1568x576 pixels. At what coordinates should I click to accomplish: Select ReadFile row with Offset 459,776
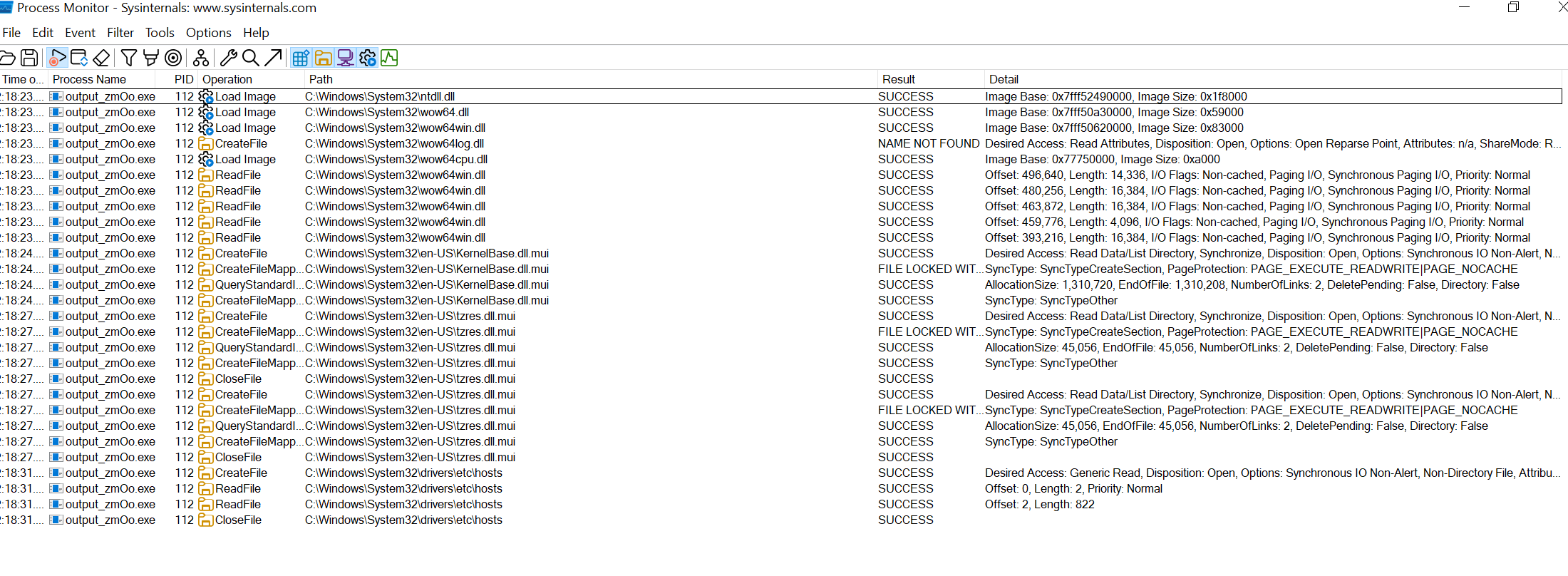[781, 222]
